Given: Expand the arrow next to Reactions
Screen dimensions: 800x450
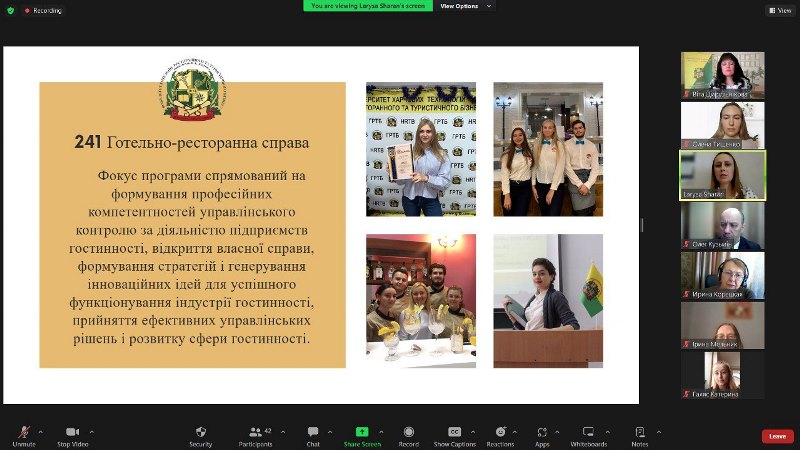Looking at the screenshot, I should click(x=514, y=432).
